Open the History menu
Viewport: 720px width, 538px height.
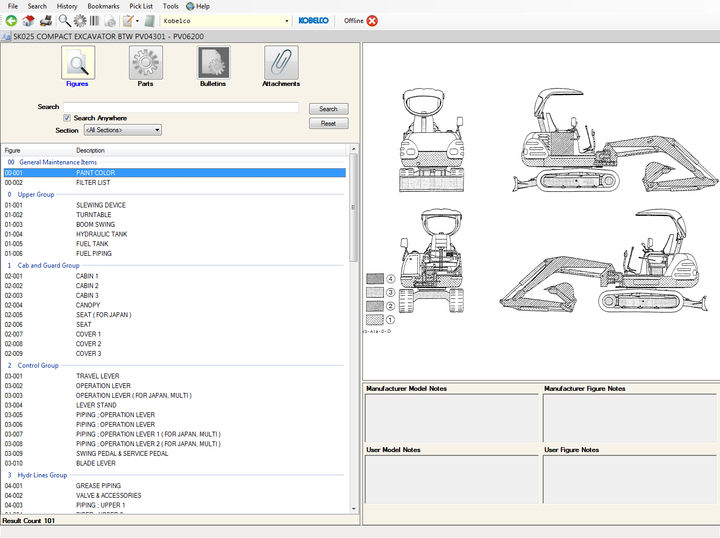tap(67, 6)
